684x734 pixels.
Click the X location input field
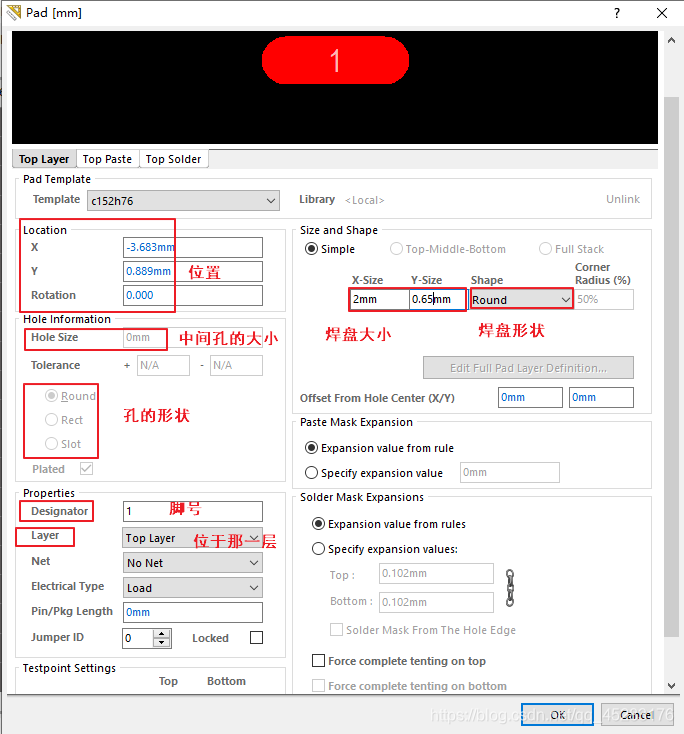(192, 247)
